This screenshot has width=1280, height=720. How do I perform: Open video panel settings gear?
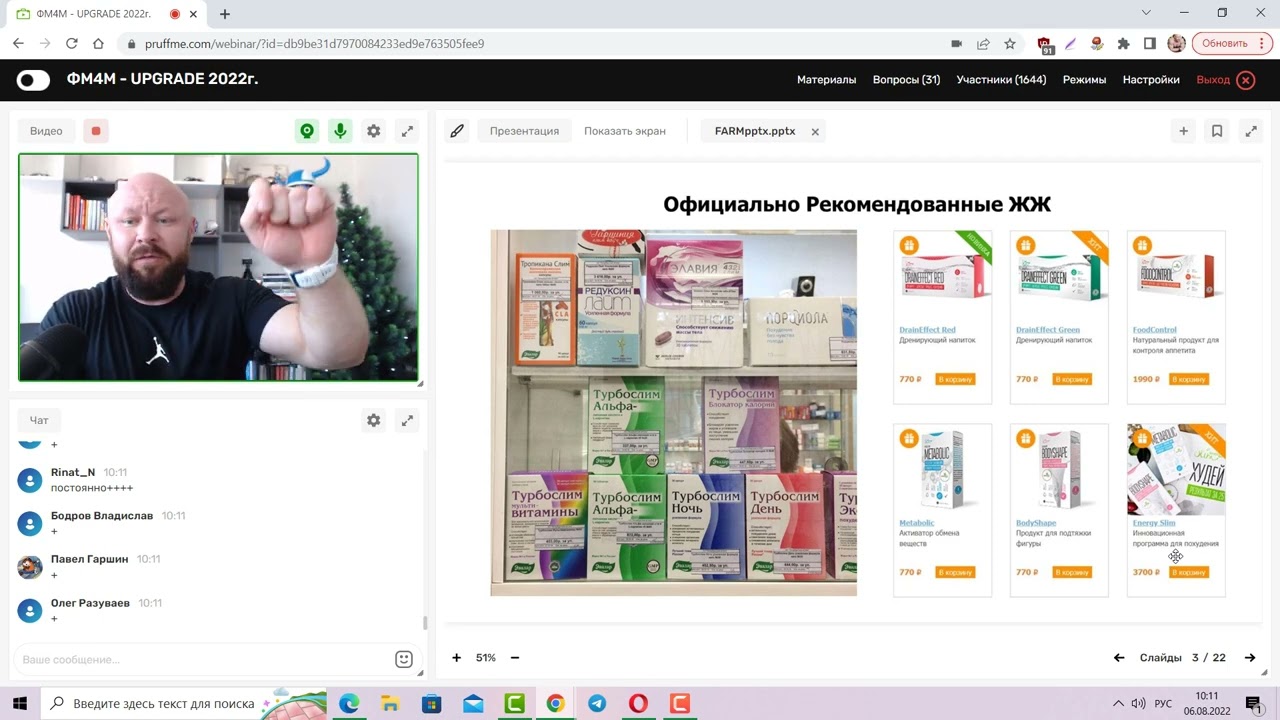pos(374,131)
